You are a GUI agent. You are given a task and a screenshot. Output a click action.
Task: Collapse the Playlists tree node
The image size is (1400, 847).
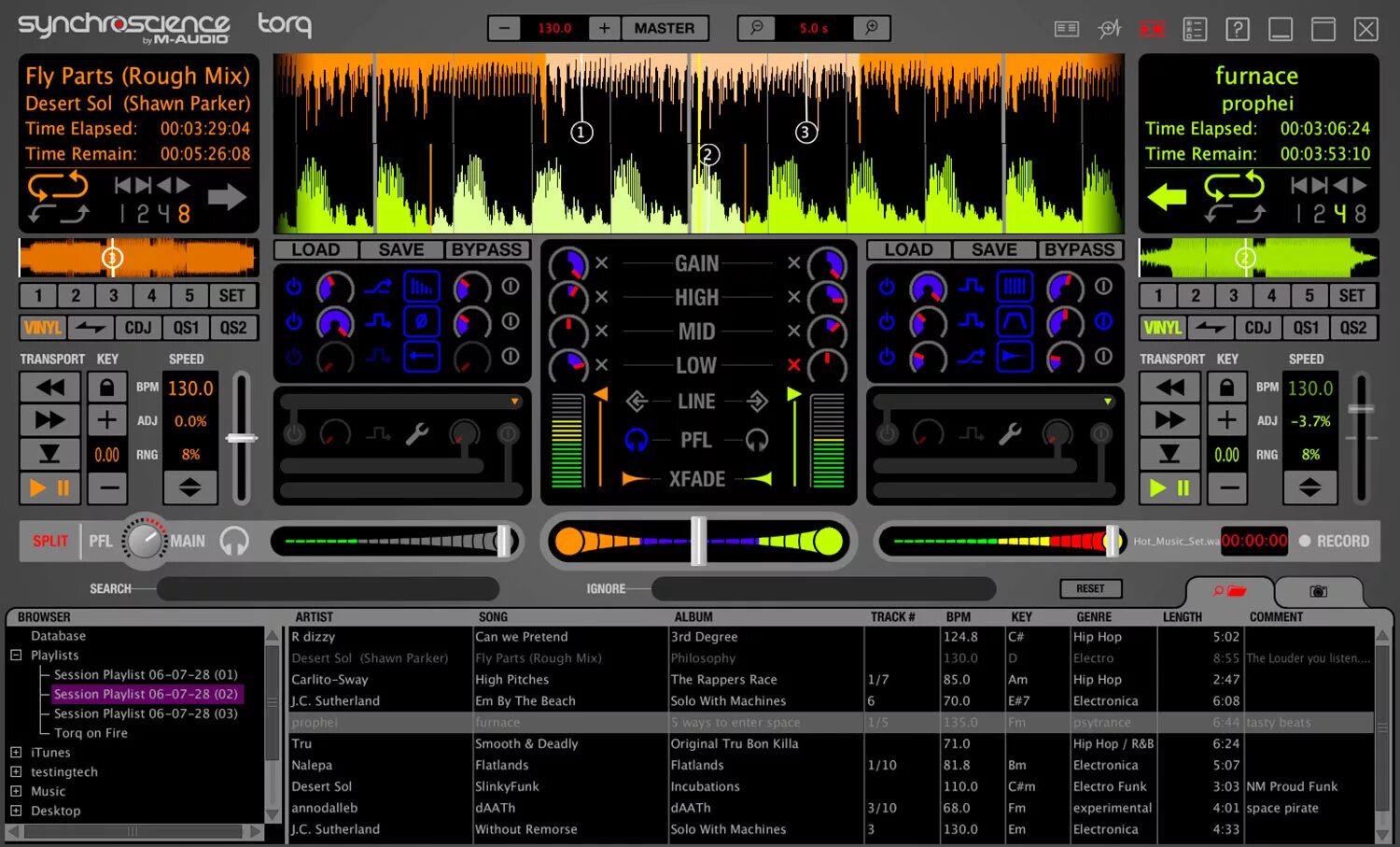pos(16,656)
